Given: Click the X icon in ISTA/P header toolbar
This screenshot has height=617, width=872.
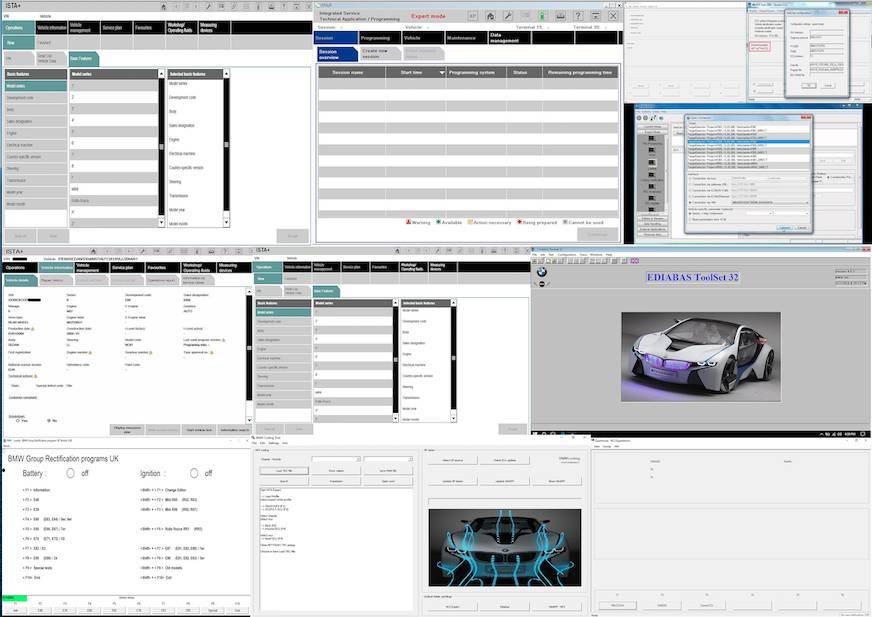Looking at the screenshot, I should (x=613, y=16).
